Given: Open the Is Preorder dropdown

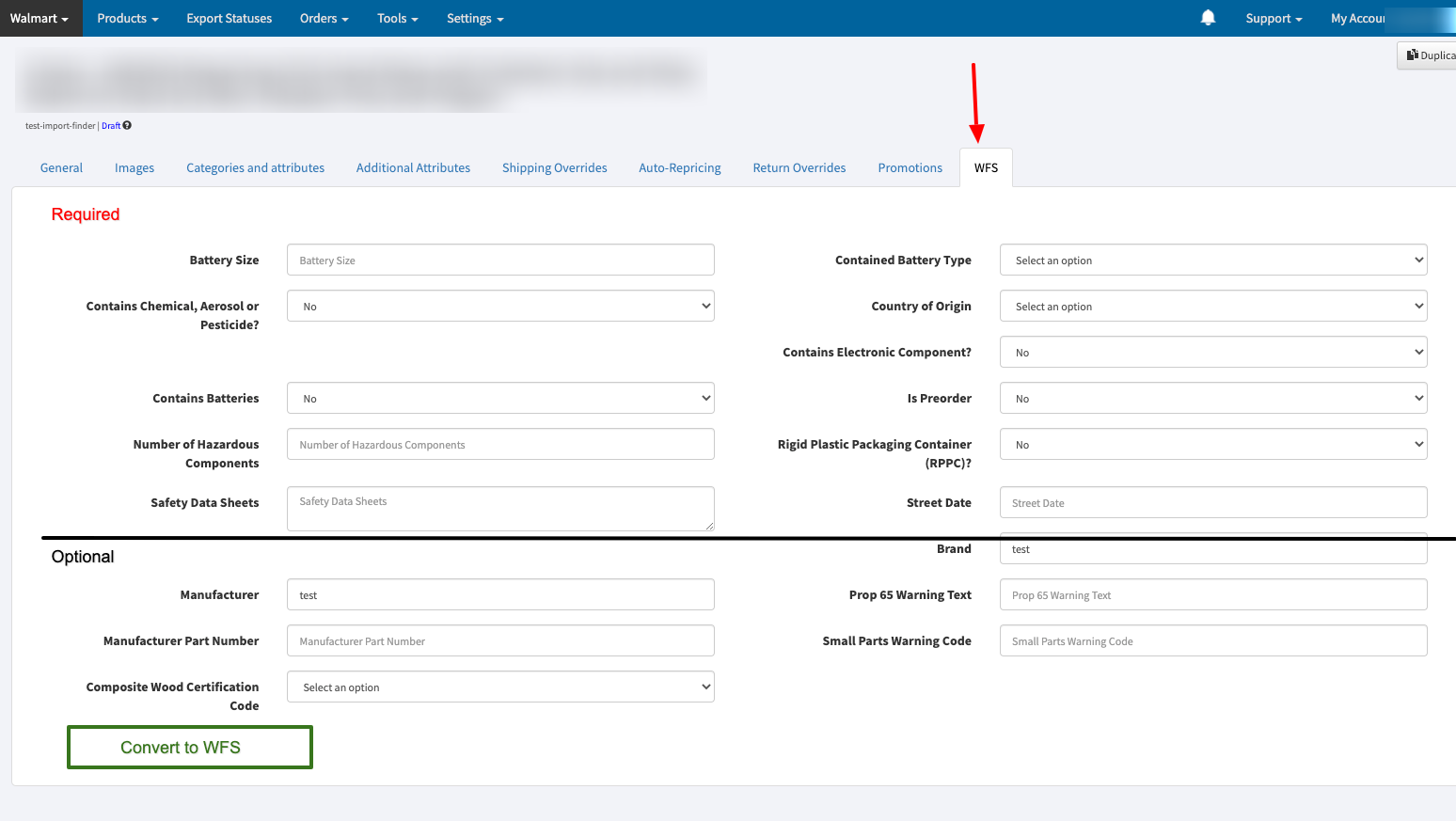Looking at the screenshot, I should [1212, 397].
